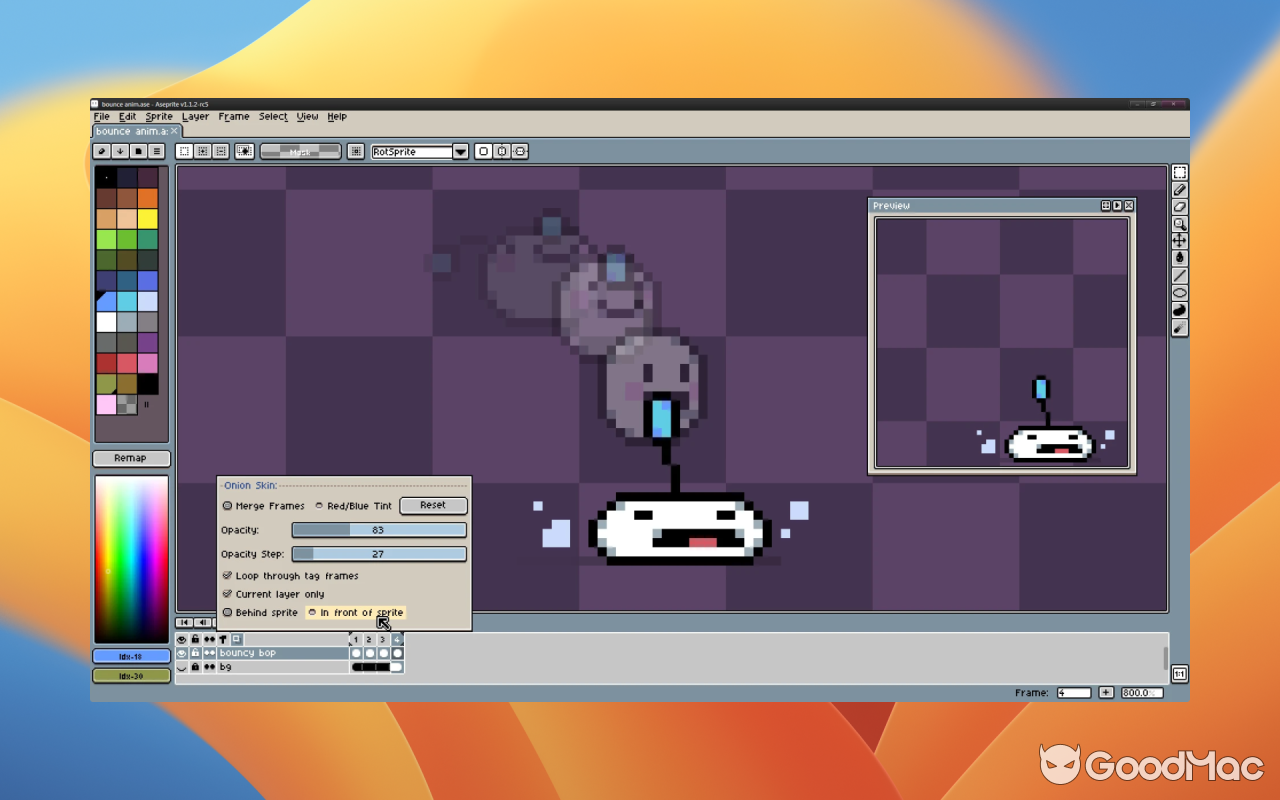Open the Frame menu
The width and height of the screenshot is (1280, 800).
click(233, 116)
